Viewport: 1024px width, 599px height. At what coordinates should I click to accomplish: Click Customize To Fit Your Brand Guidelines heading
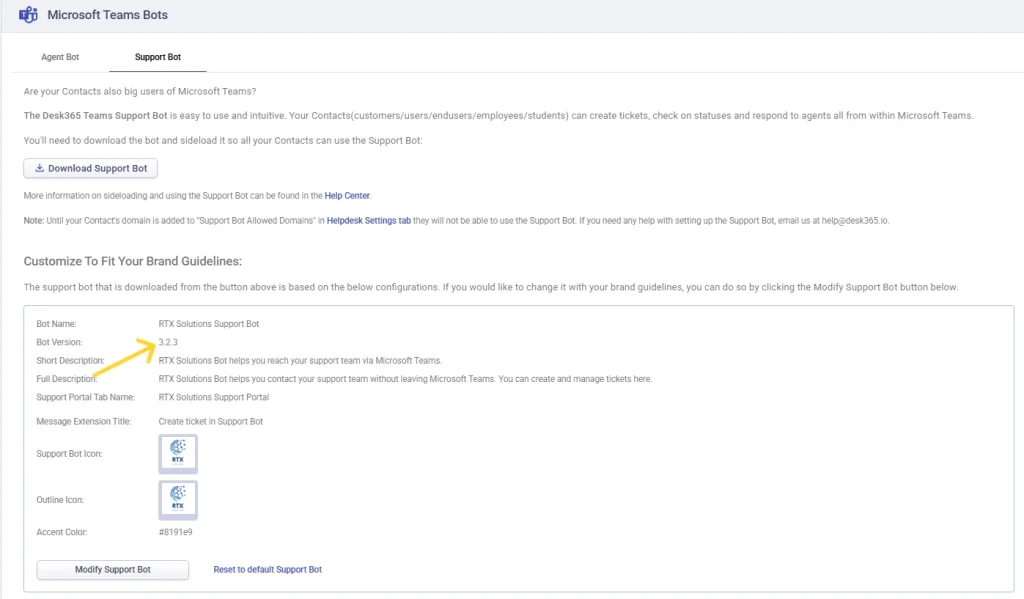click(133, 261)
